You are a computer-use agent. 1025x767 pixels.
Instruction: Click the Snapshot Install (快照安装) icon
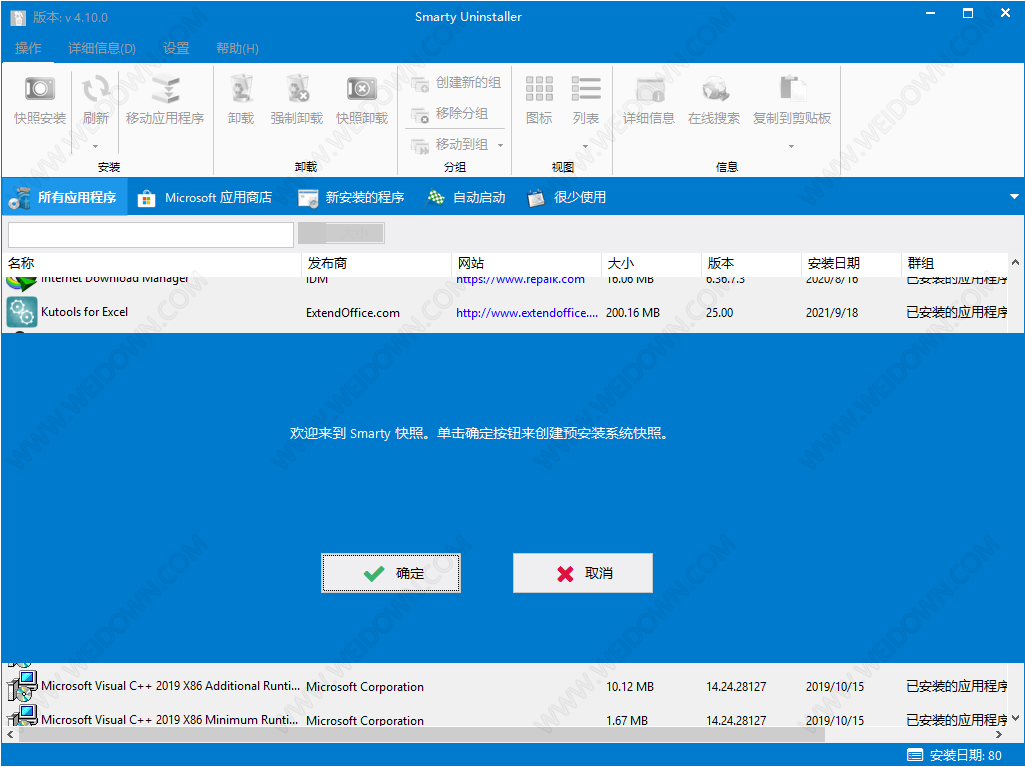tap(40, 90)
